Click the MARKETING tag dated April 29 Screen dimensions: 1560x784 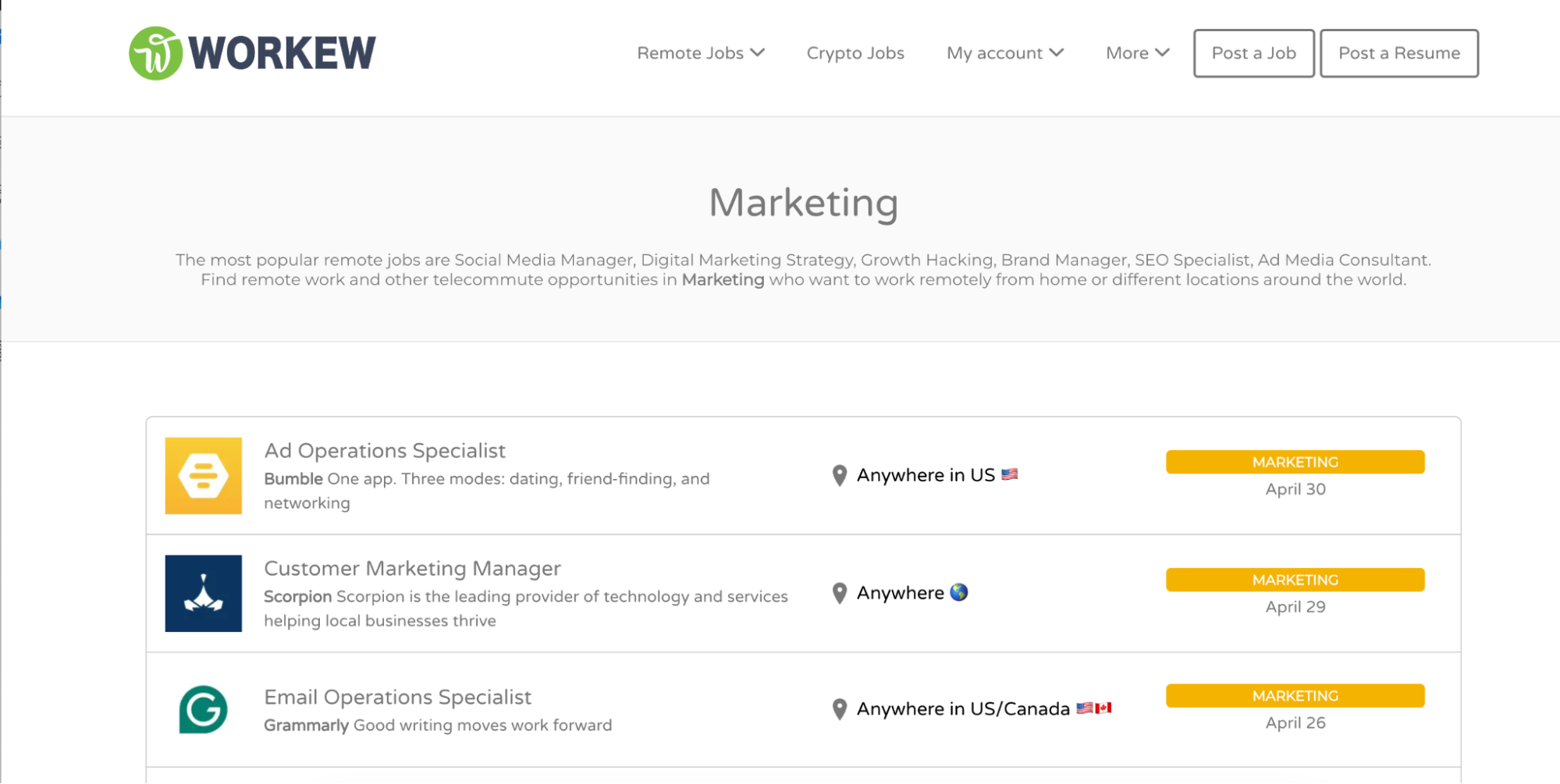click(x=1295, y=580)
